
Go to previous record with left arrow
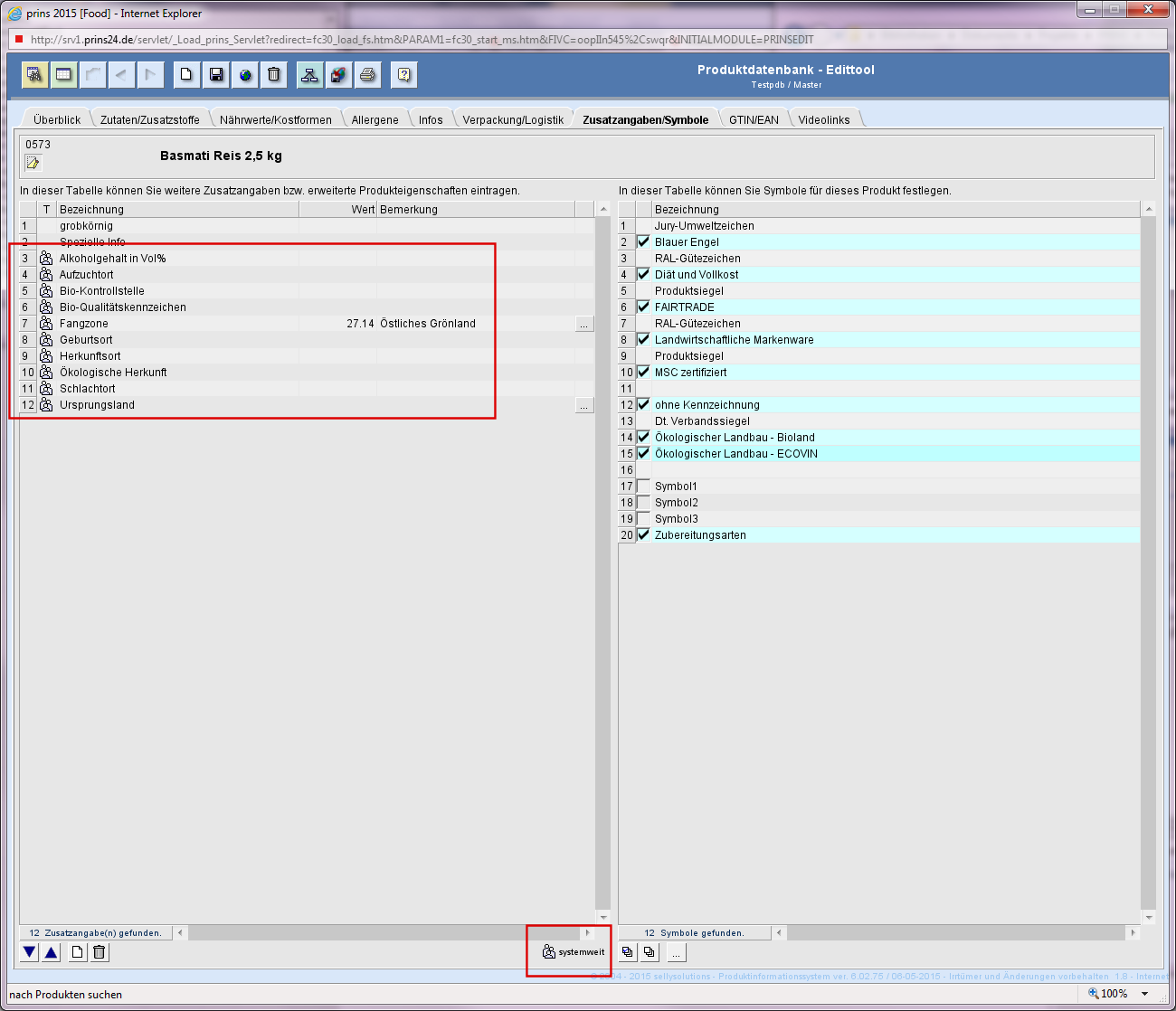pos(121,74)
